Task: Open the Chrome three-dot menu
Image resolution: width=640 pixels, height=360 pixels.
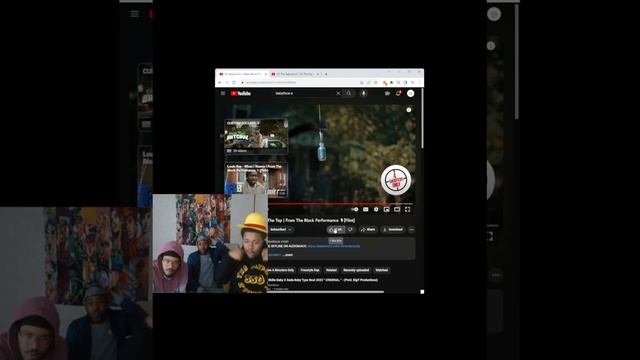Action: tap(419, 82)
